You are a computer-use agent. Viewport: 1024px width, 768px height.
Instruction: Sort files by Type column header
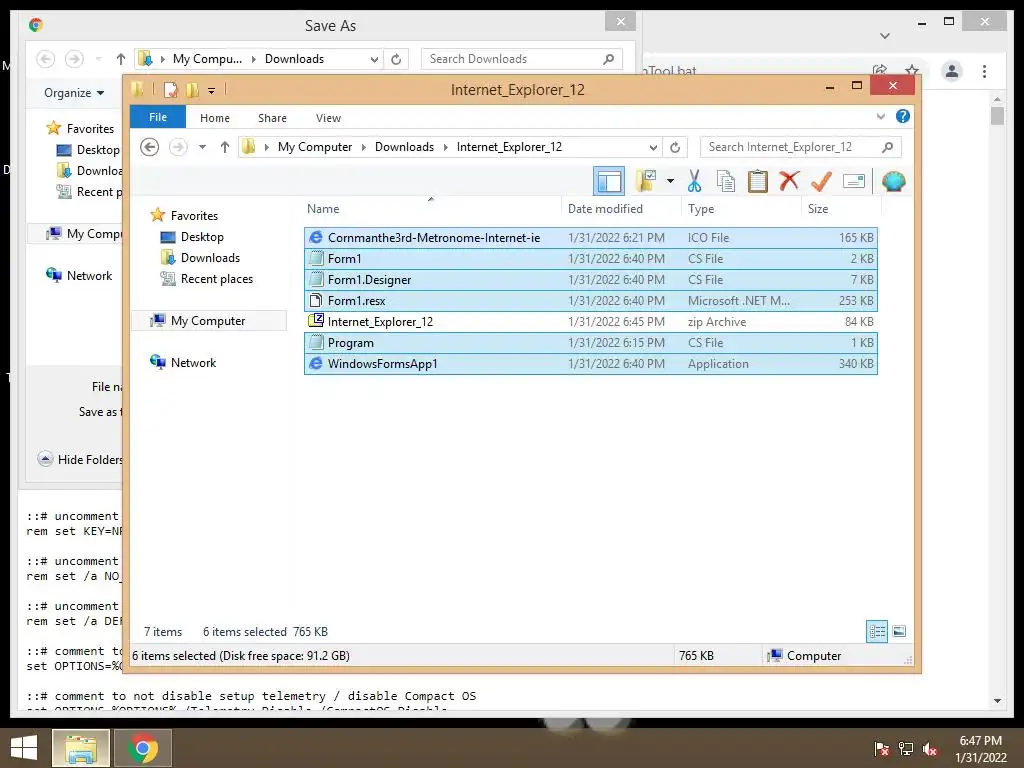pyautogui.click(x=741, y=208)
